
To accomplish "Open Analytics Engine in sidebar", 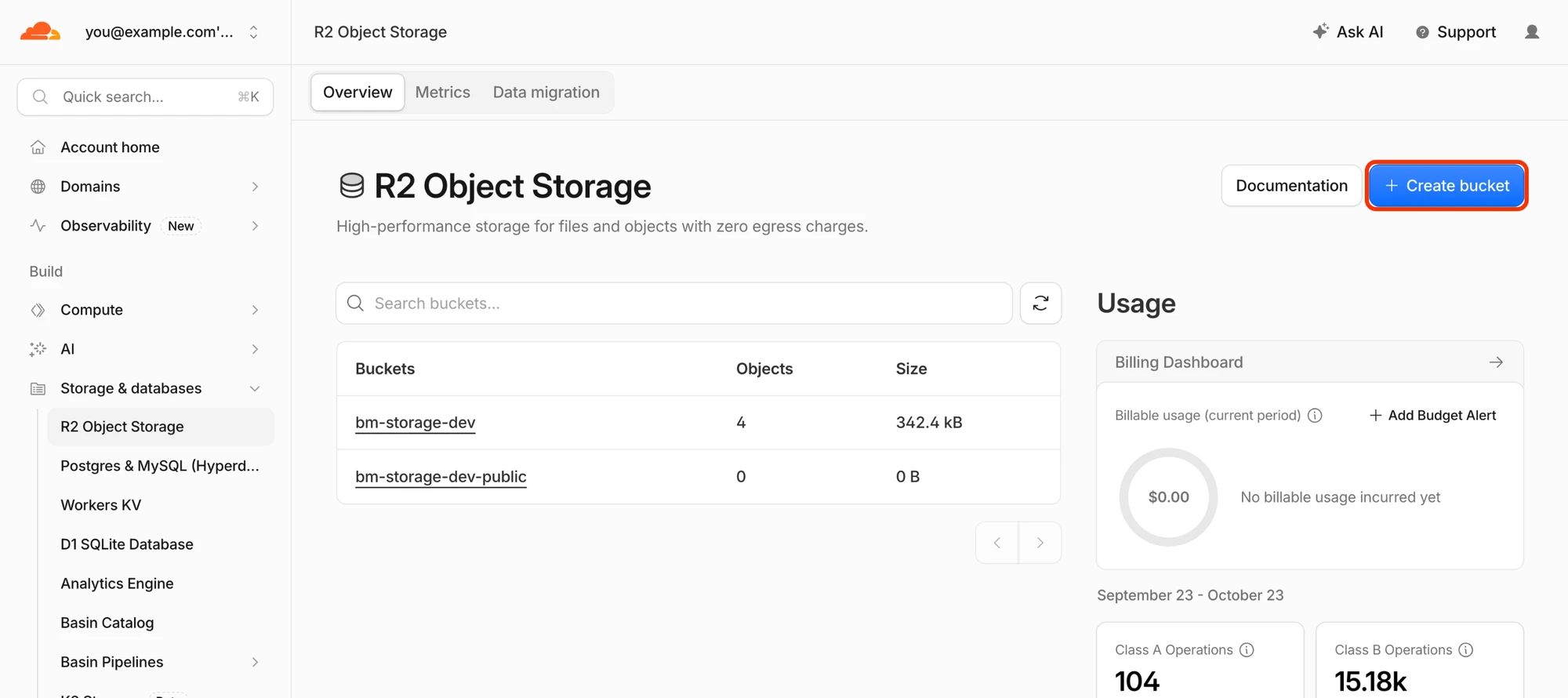I will [118, 583].
